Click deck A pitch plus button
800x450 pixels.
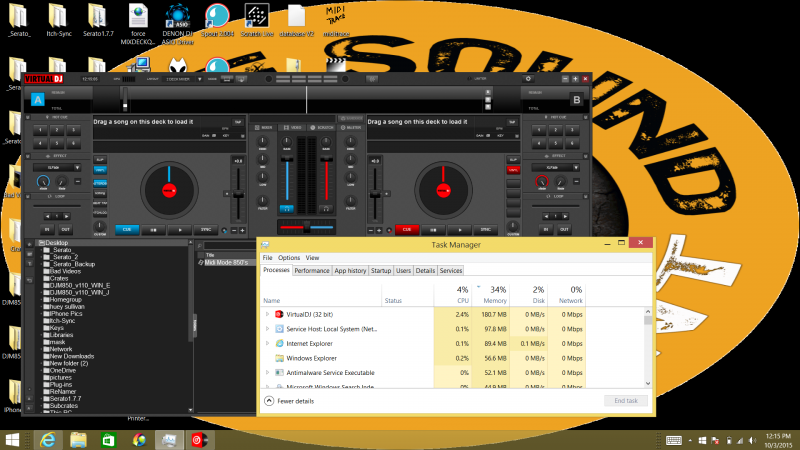[242, 231]
